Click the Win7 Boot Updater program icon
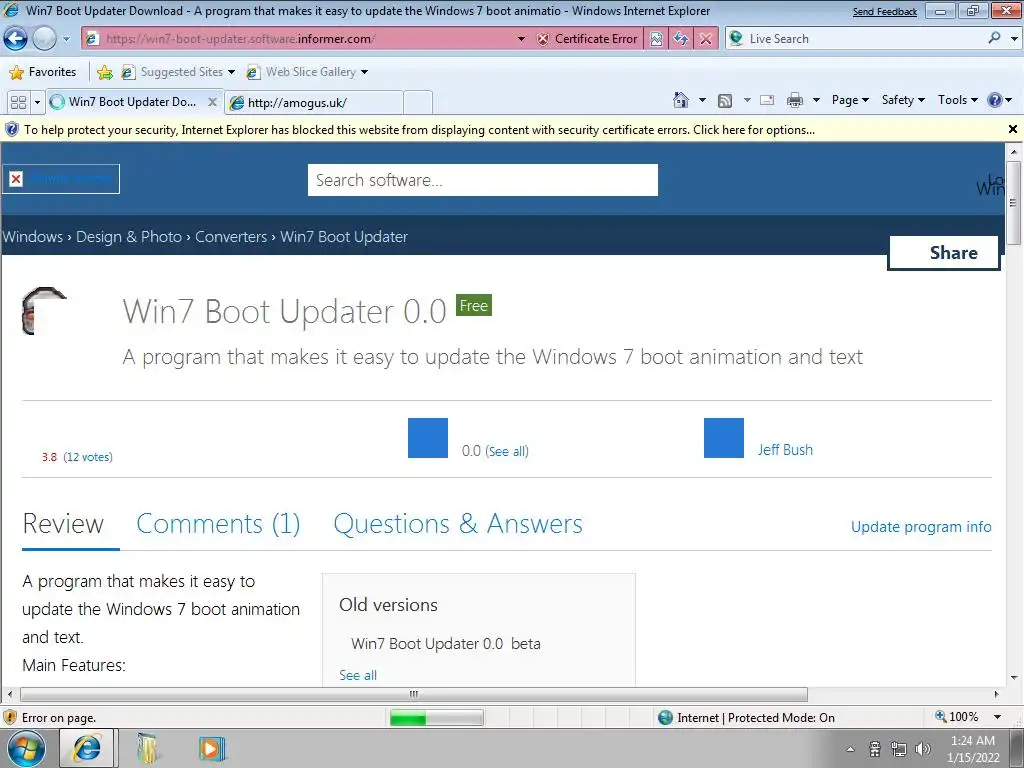 tap(44, 311)
